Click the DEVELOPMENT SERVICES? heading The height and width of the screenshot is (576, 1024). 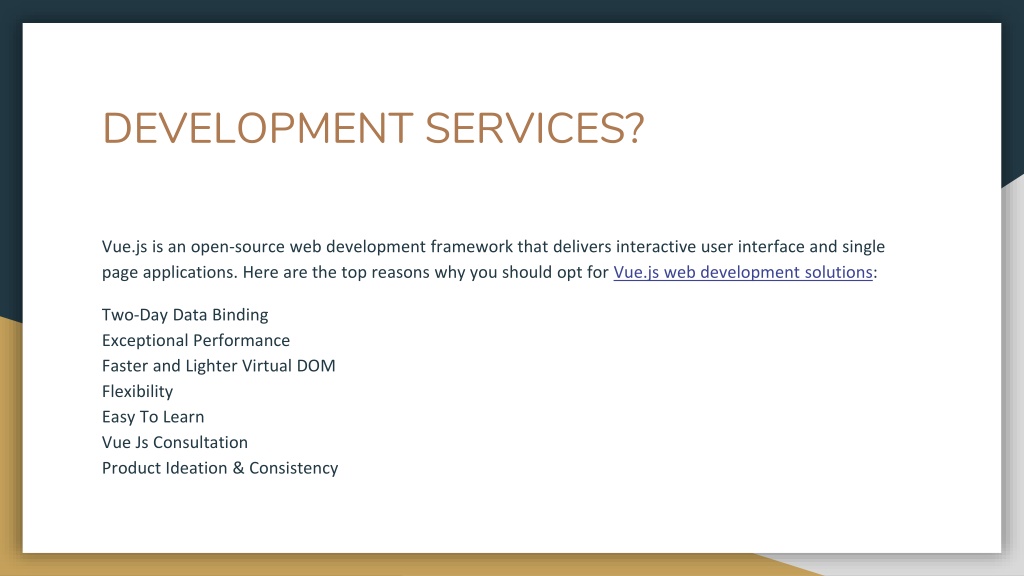coord(373,129)
